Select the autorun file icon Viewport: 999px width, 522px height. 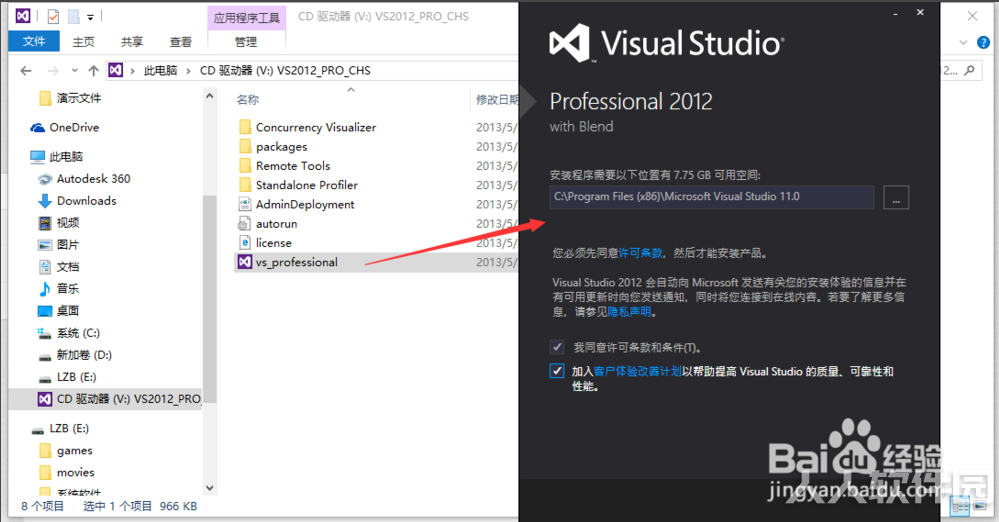245,224
